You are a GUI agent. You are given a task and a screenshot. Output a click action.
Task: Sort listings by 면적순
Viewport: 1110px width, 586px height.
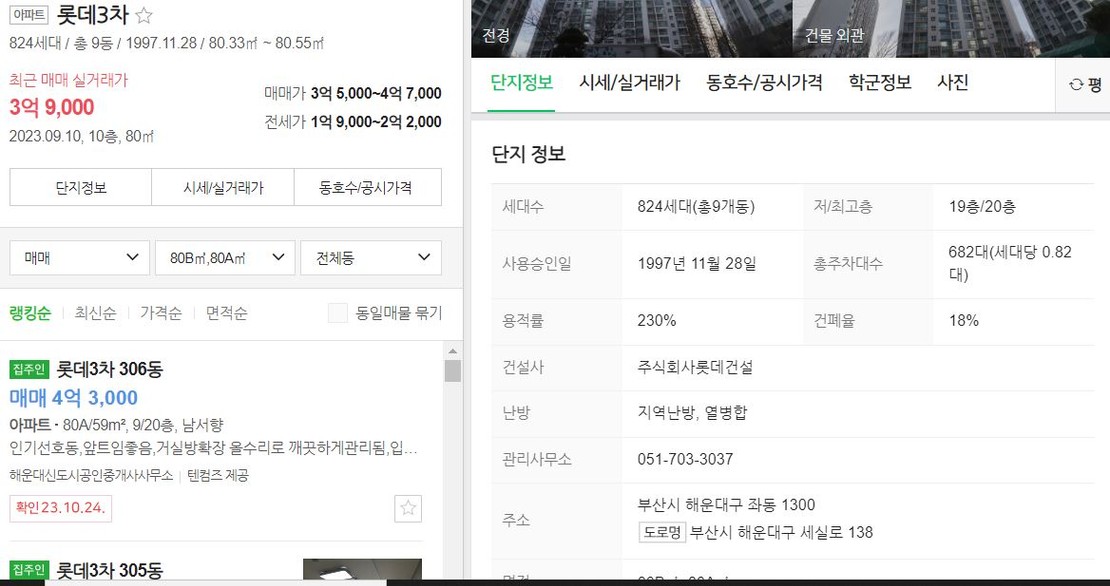(227, 313)
